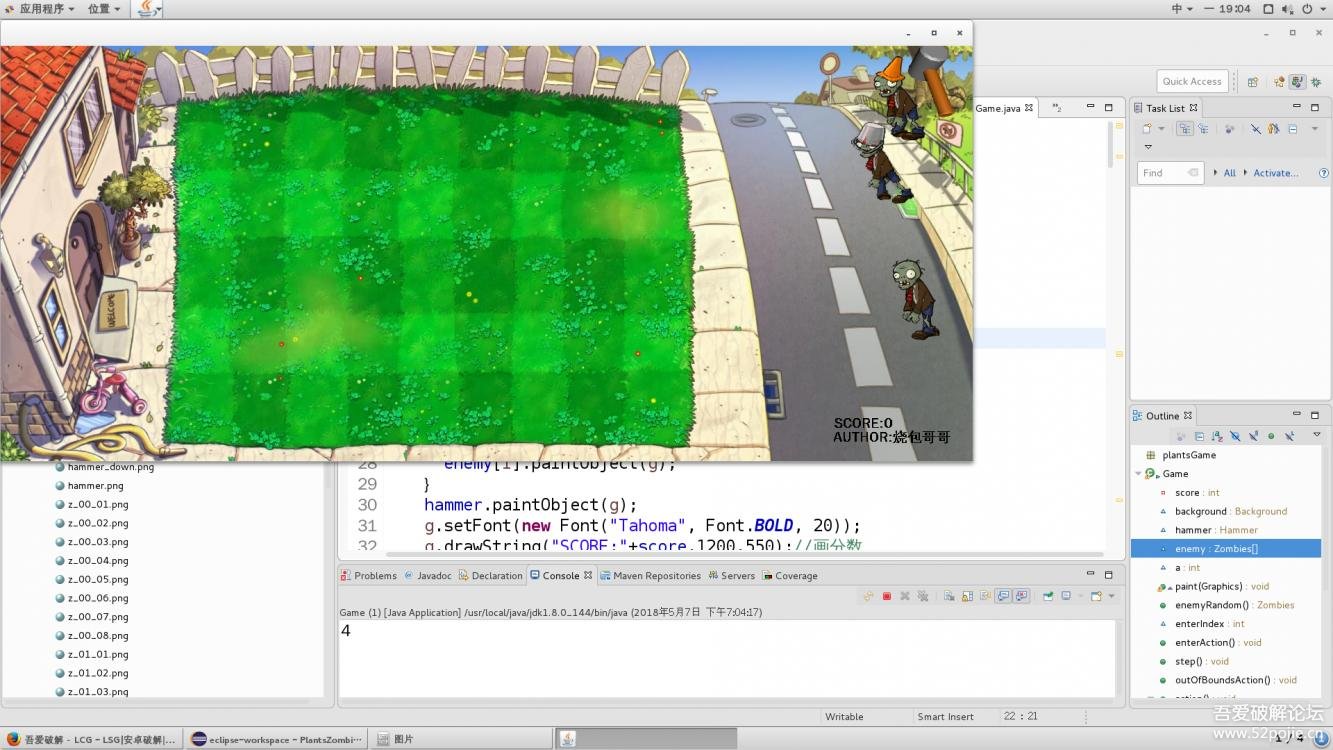Toggle Sort alphabetically in Outline toolbar

click(x=1217, y=436)
